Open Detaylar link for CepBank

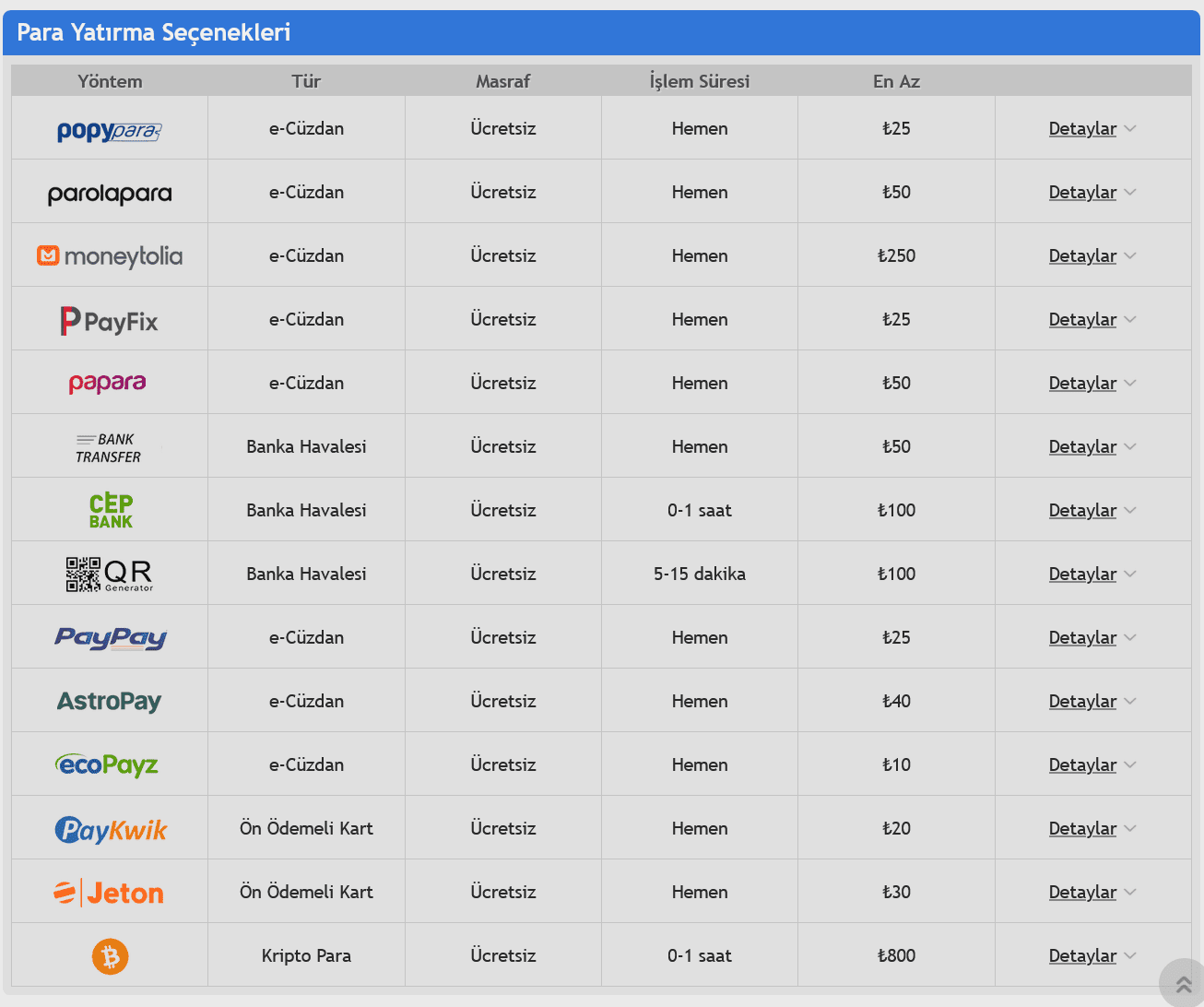pyautogui.click(x=1082, y=511)
